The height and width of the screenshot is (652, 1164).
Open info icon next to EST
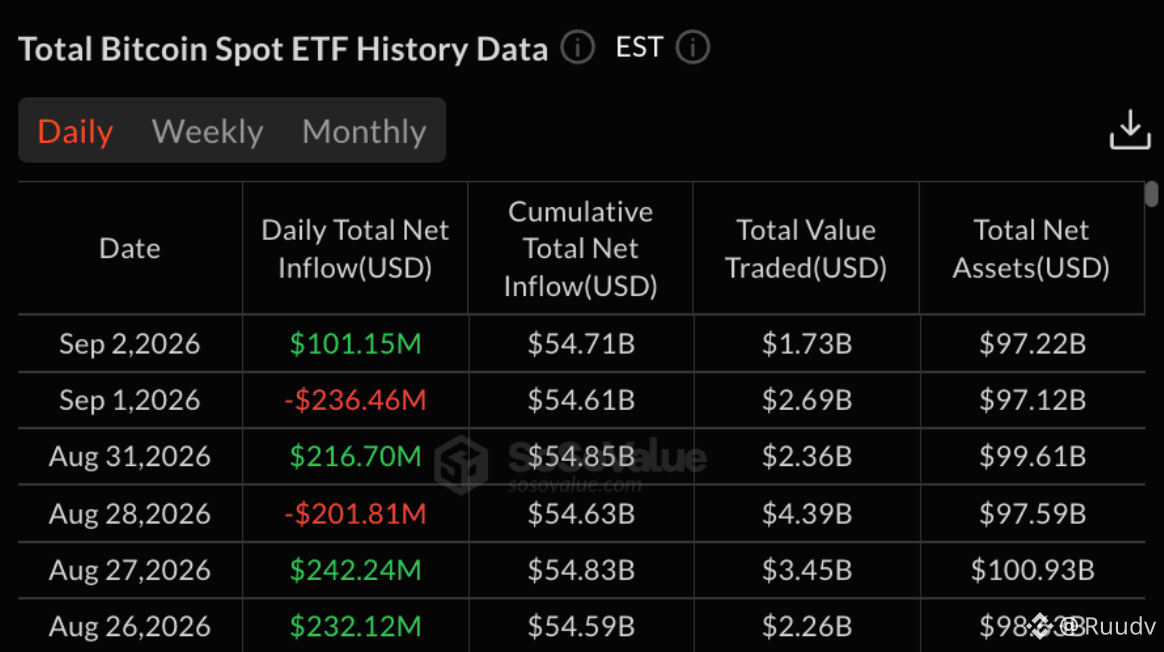coord(692,48)
